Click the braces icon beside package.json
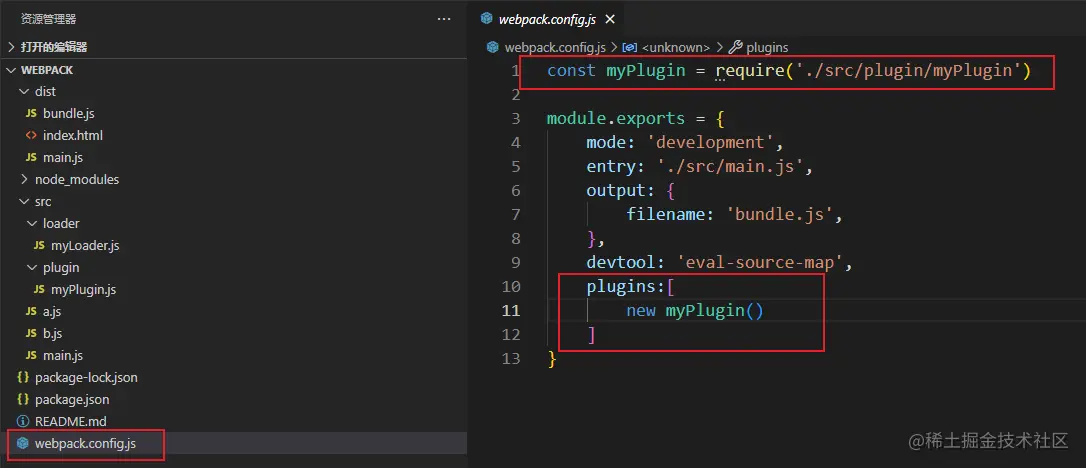The height and width of the screenshot is (468, 1086). pyautogui.click(x=23, y=399)
